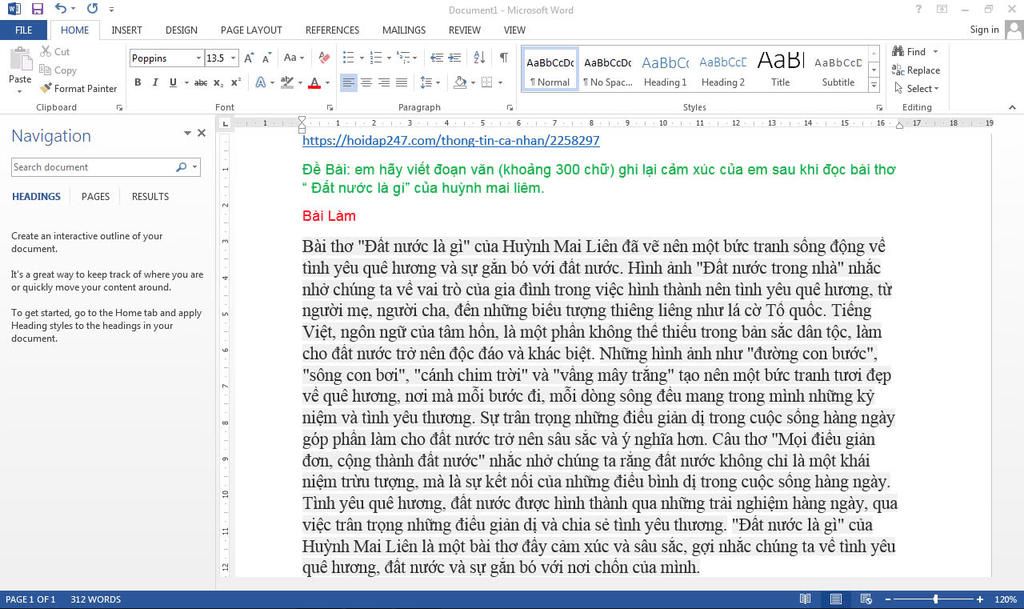
Task: Click the Replace button
Action: coord(916,70)
